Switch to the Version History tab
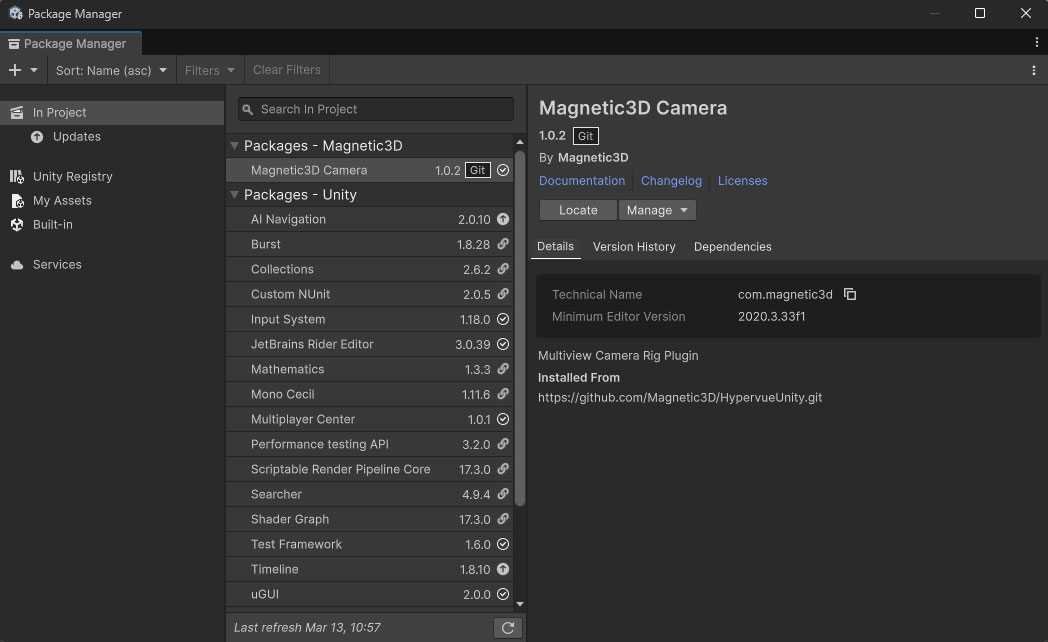The height and width of the screenshot is (642, 1048). coord(634,246)
